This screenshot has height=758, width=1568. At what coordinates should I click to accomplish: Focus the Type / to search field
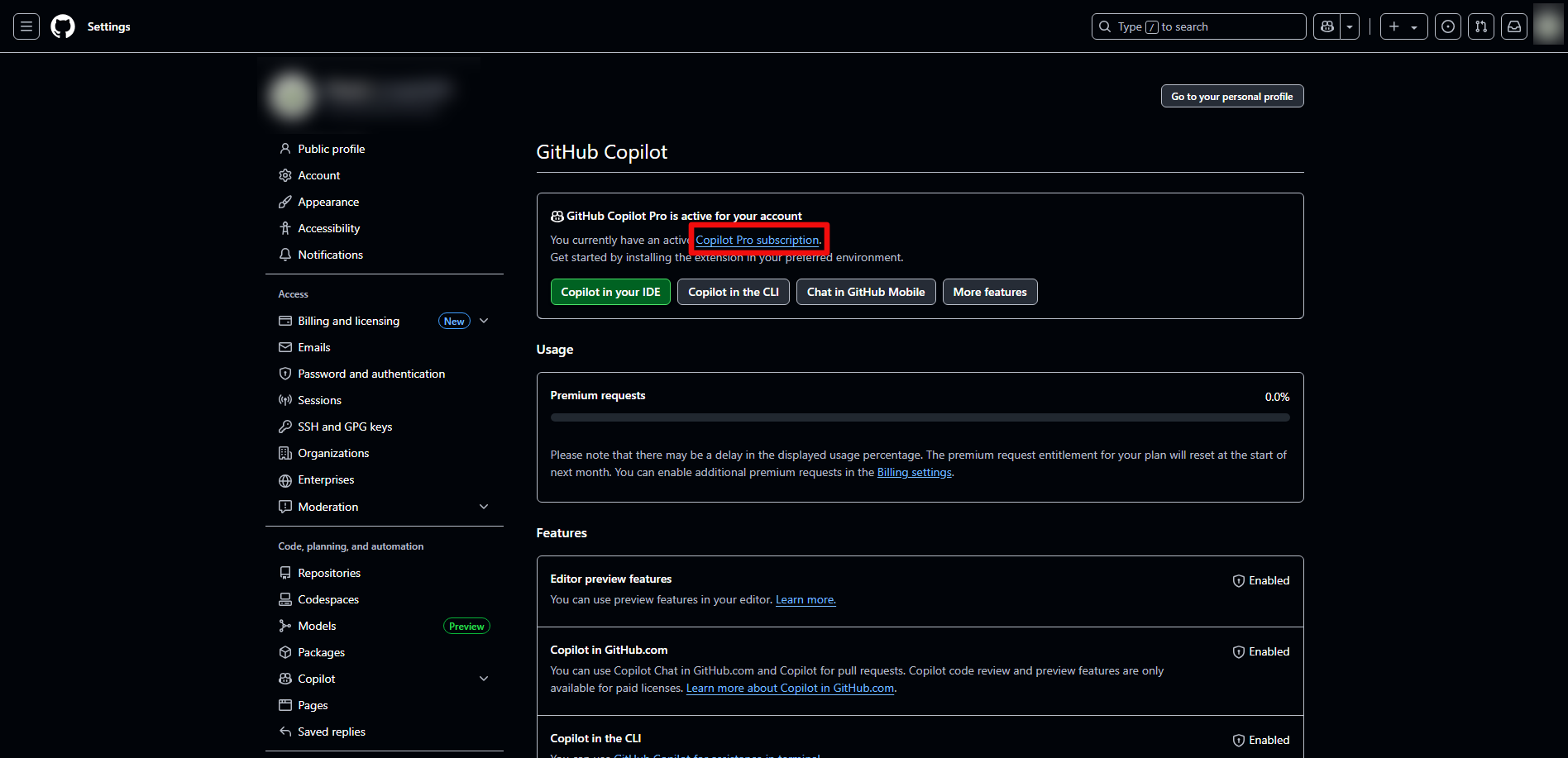click(x=1199, y=26)
